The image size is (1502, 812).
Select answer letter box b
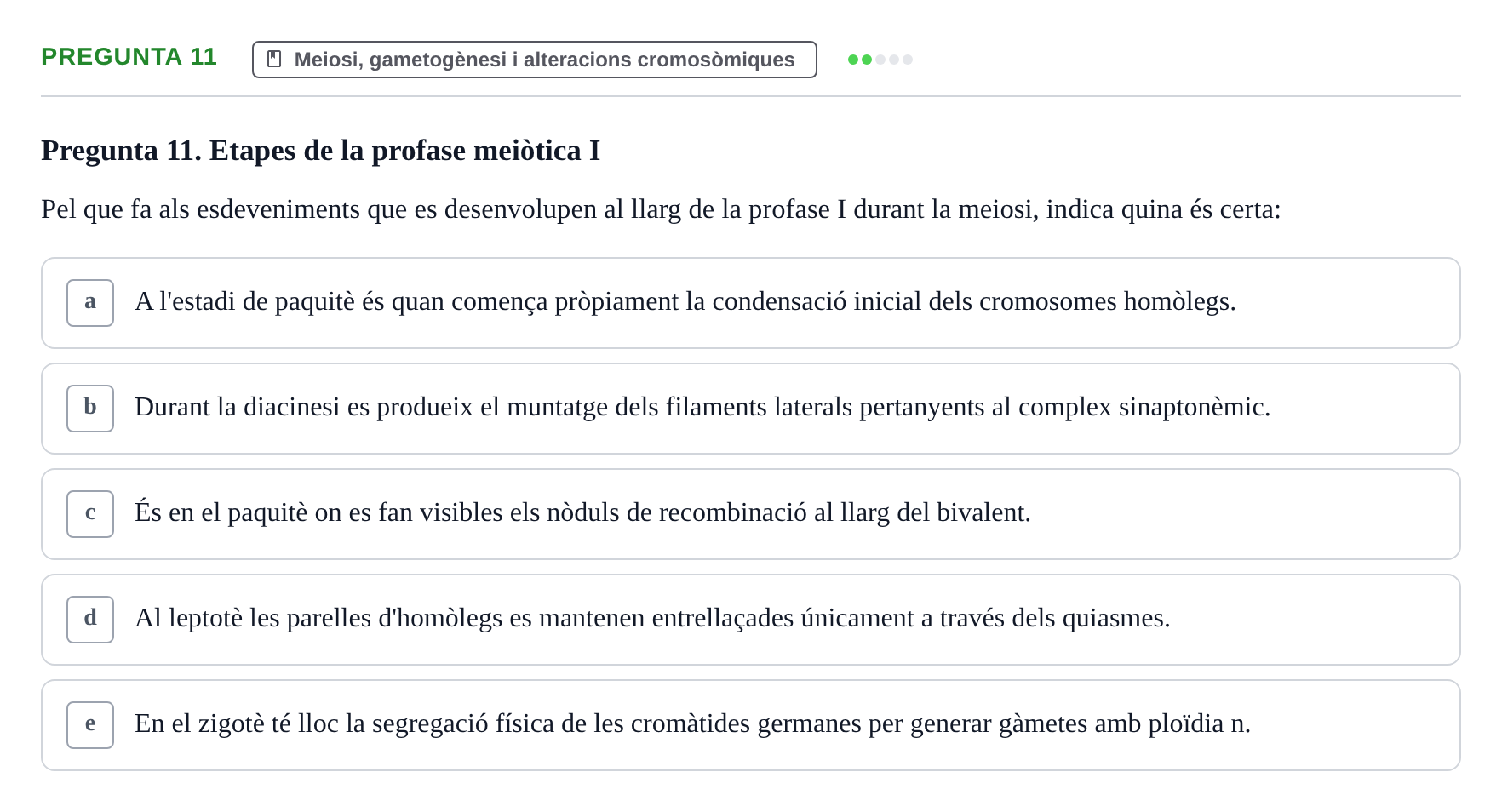(90, 409)
